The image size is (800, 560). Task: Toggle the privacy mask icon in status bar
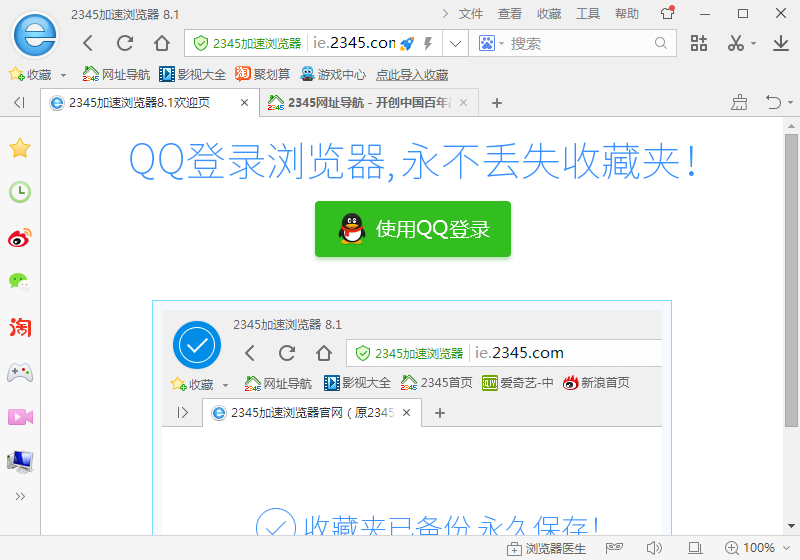point(614,548)
